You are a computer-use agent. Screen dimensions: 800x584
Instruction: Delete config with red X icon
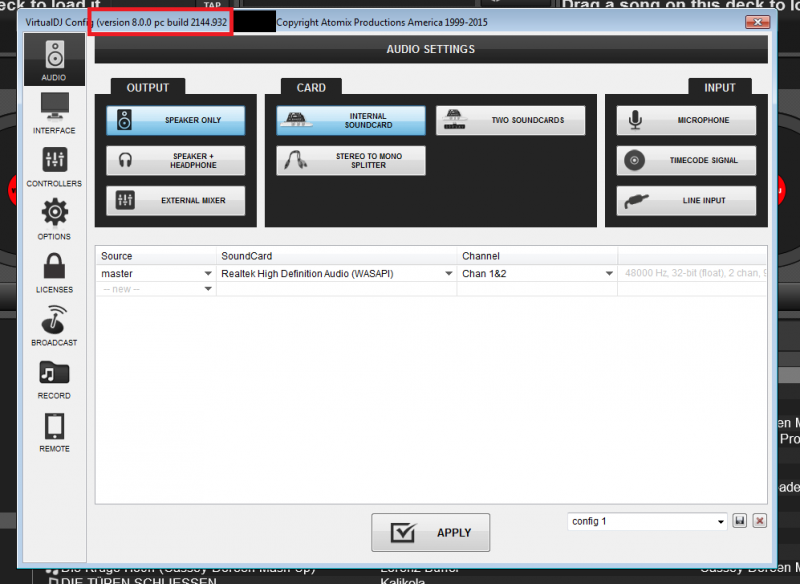click(760, 521)
